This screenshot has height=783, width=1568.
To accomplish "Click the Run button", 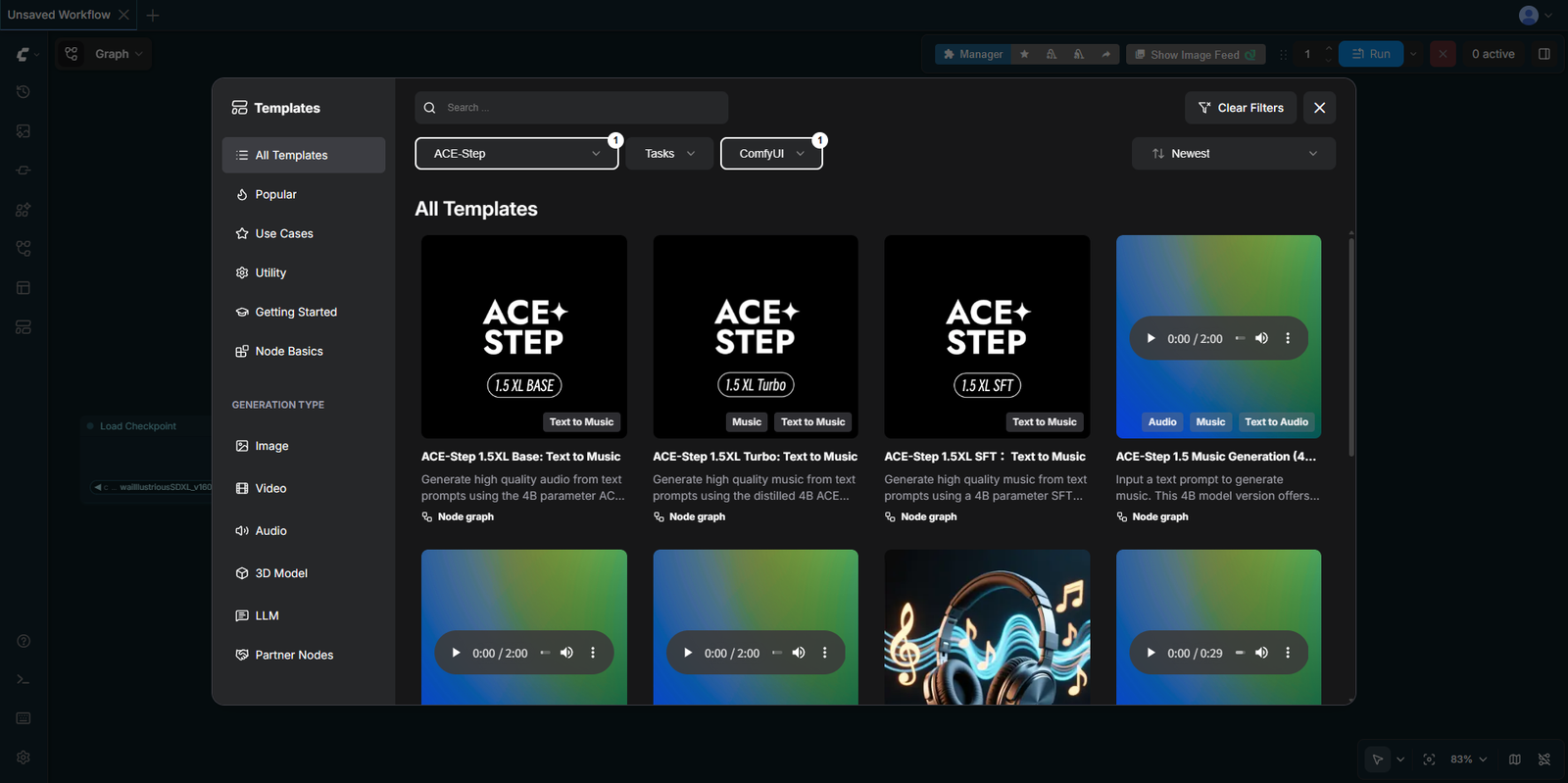I will pos(1371,54).
